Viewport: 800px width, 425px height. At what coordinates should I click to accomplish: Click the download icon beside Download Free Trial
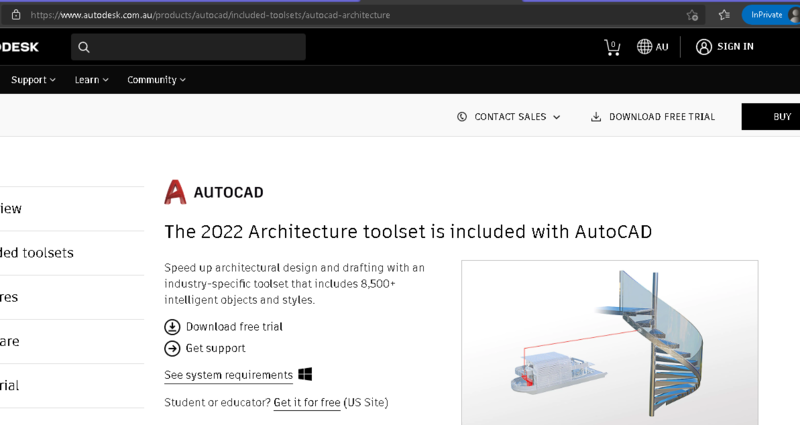point(596,117)
